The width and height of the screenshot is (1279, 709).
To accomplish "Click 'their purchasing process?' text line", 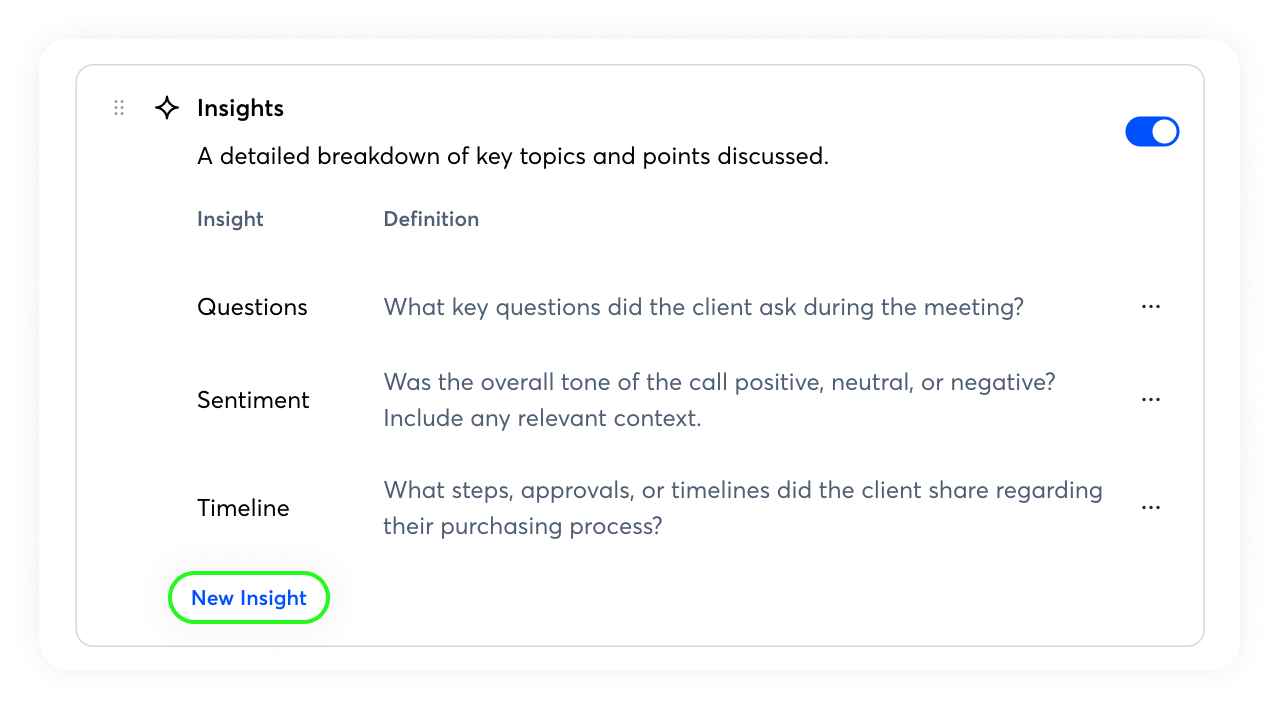I will click(x=522, y=526).
